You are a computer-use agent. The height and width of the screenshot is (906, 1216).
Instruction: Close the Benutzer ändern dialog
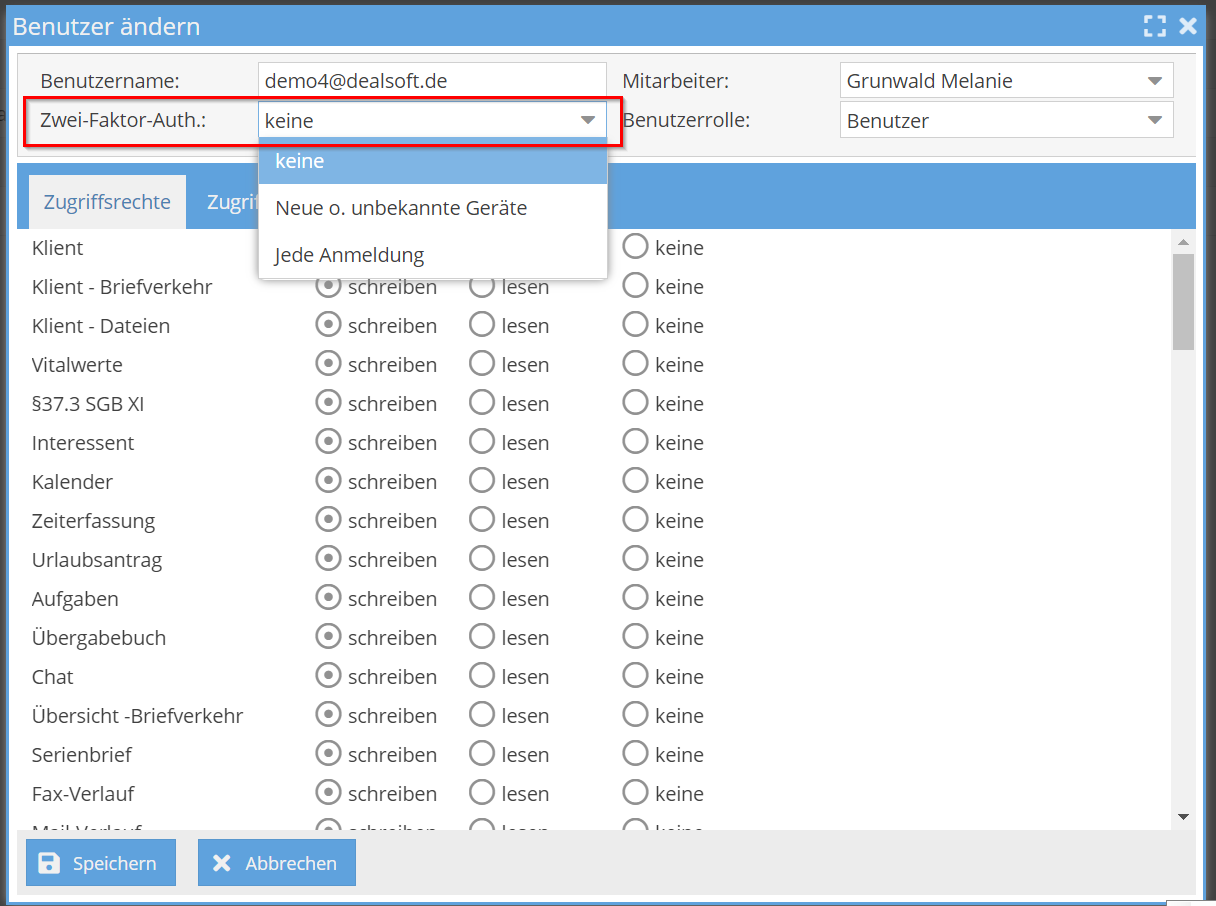click(1188, 26)
